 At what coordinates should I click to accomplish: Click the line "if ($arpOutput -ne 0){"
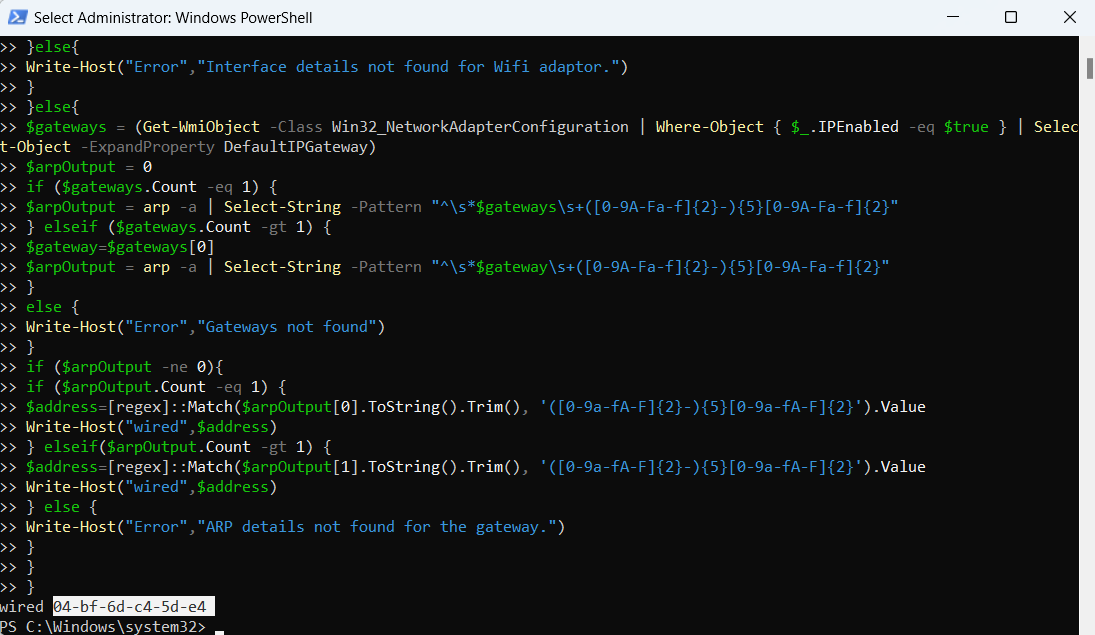(125, 367)
